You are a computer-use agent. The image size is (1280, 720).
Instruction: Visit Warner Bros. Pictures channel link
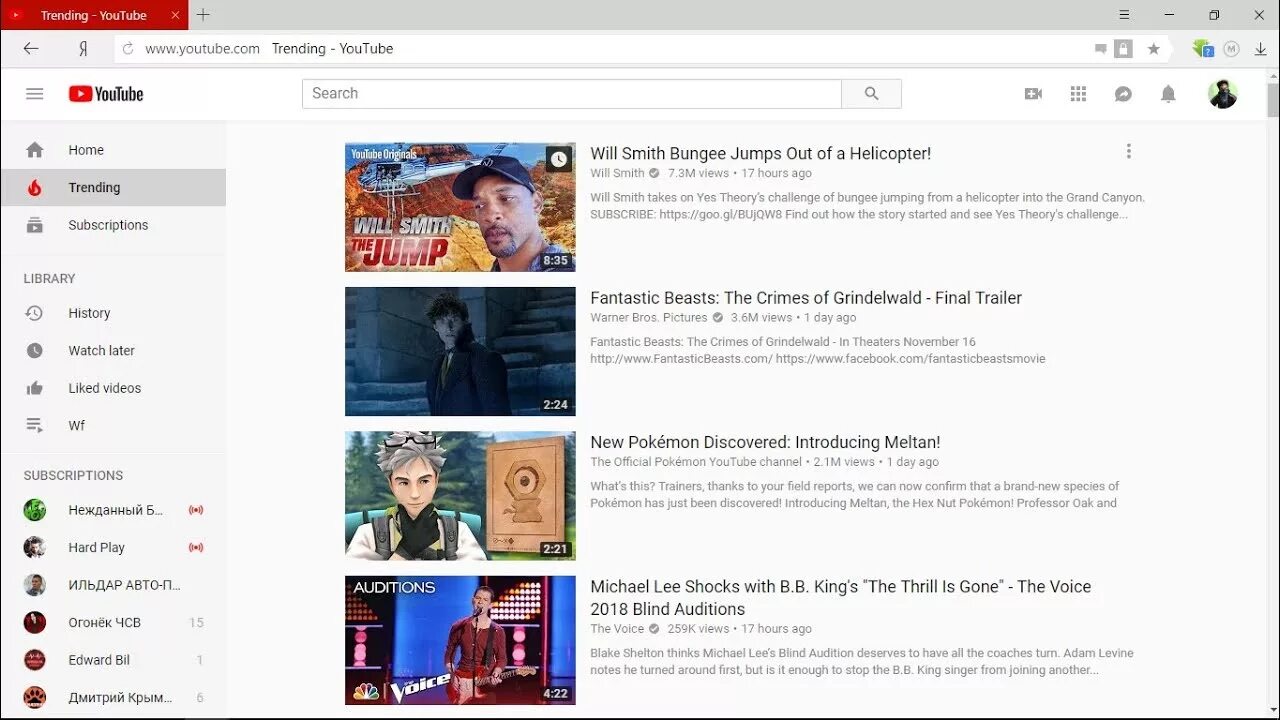648,318
